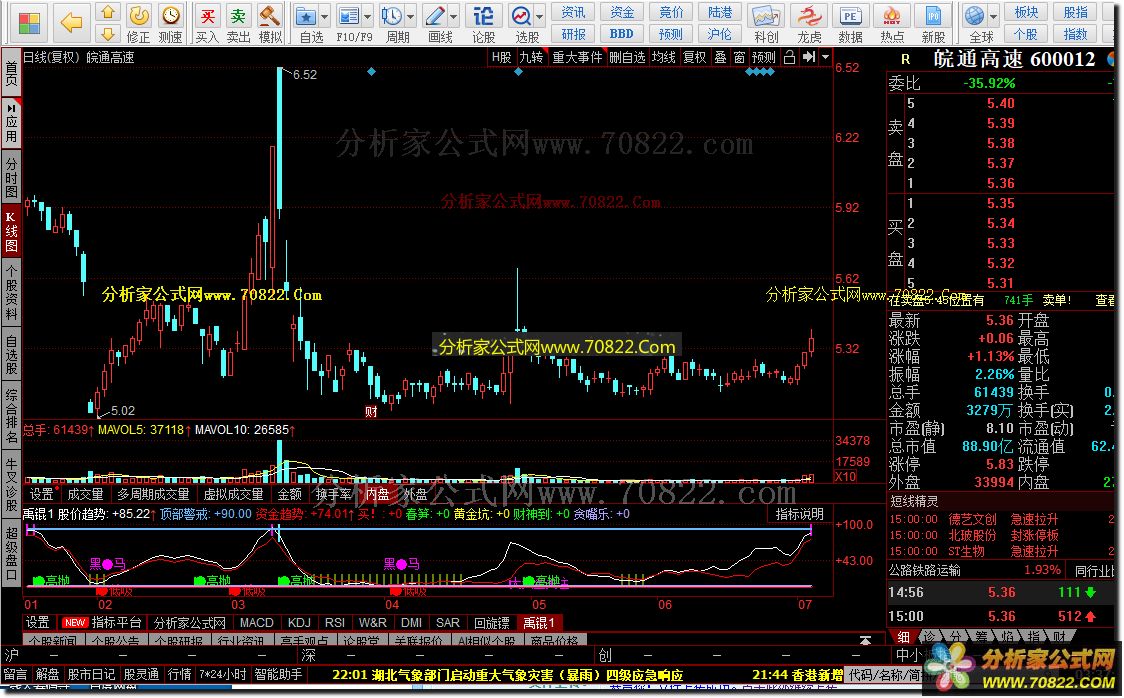This screenshot has height=698, width=1124.
Task: Open the 科创 board chart icon
Action: coord(765,23)
